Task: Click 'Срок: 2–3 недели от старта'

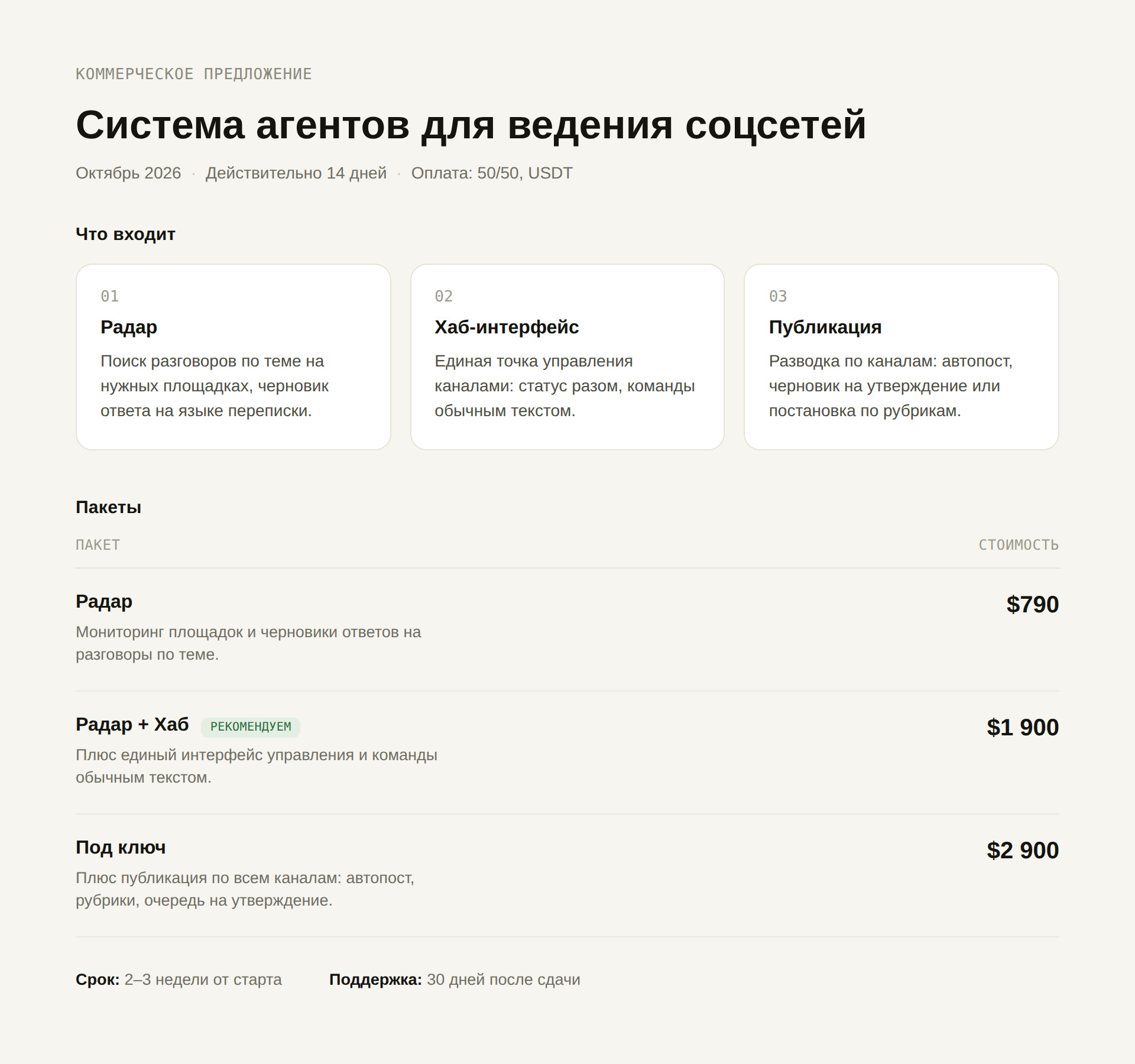Action: click(179, 979)
